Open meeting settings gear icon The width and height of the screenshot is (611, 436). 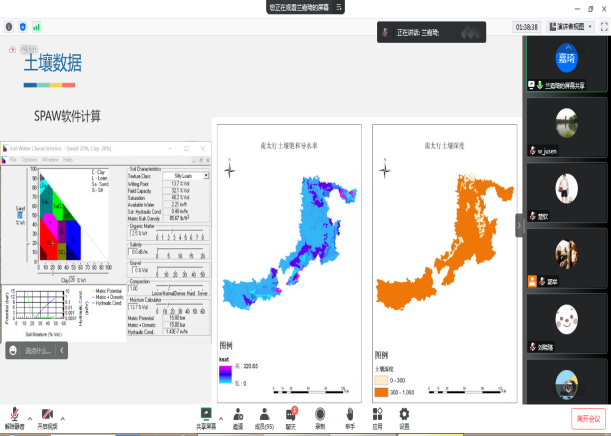(x=404, y=413)
